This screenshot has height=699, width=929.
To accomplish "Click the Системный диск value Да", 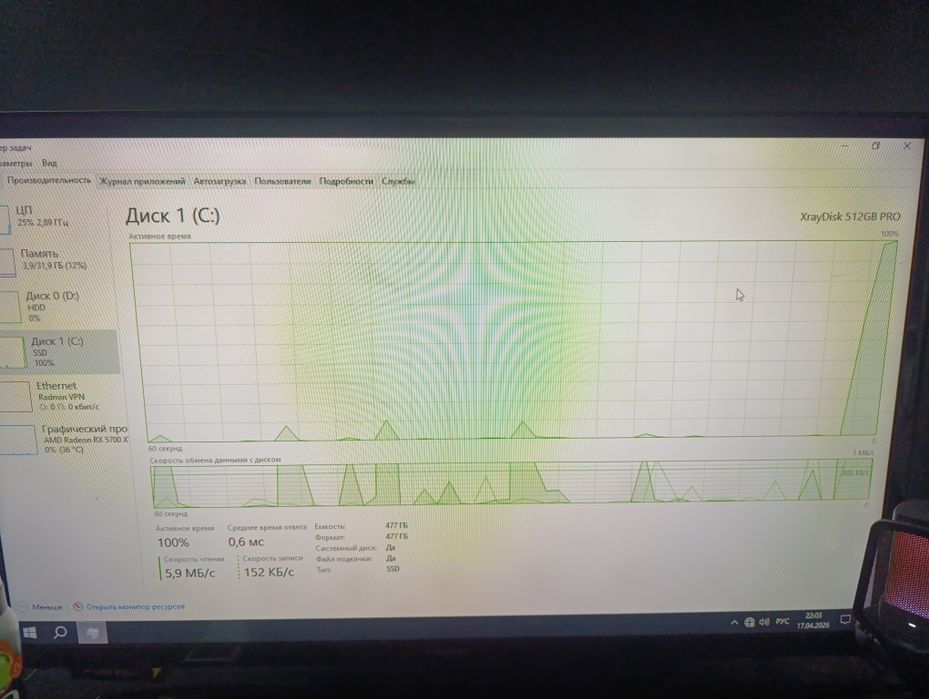I will (x=390, y=547).
